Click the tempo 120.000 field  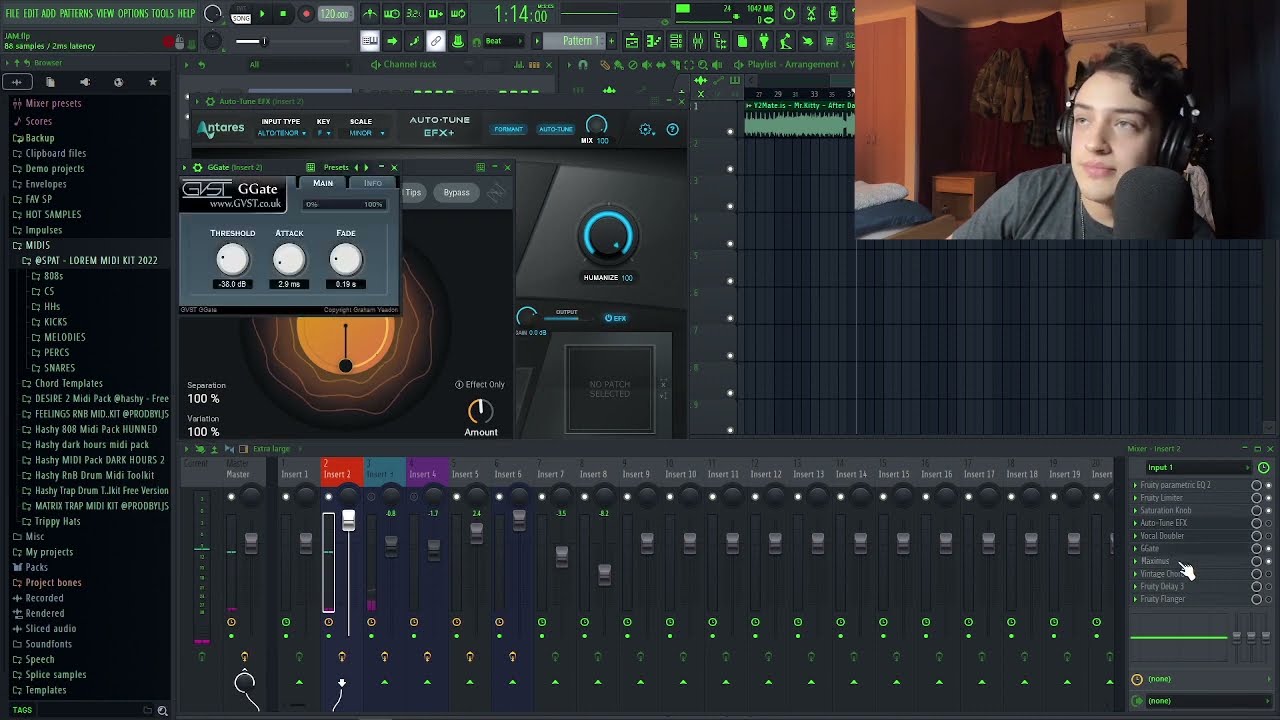click(x=335, y=14)
